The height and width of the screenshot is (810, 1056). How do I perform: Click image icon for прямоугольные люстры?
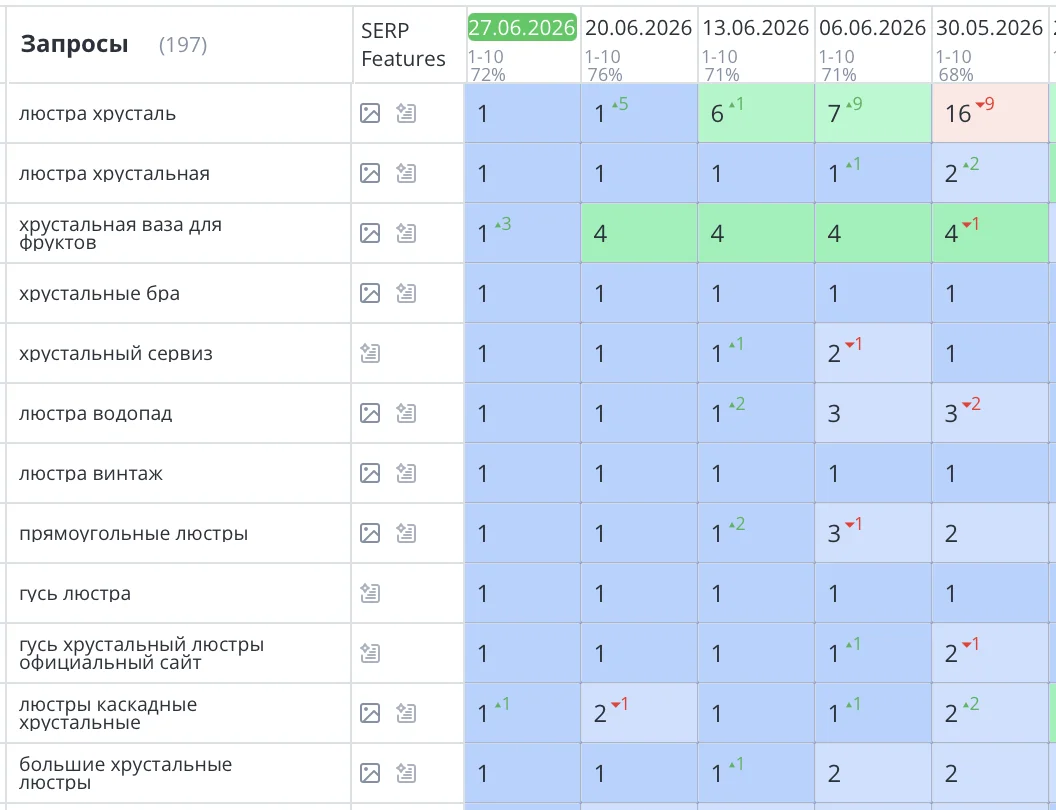pyautogui.click(x=370, y=533)
